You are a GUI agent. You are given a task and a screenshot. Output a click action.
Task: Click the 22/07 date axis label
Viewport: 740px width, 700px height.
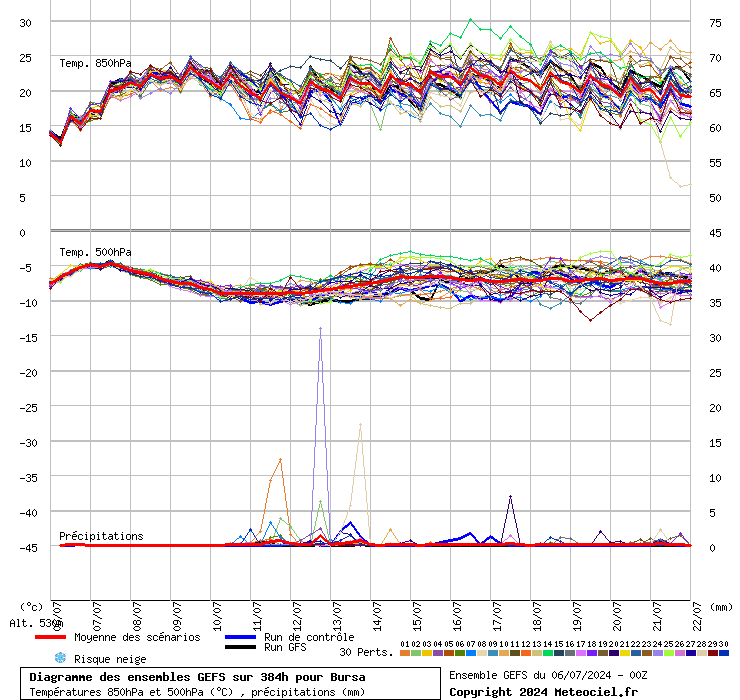(697, 616)
